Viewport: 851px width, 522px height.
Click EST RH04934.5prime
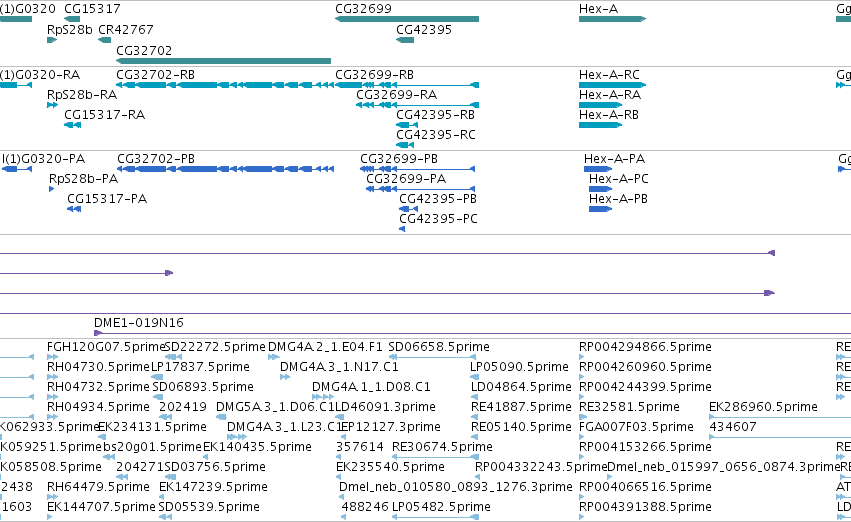[x=98, y=407]
